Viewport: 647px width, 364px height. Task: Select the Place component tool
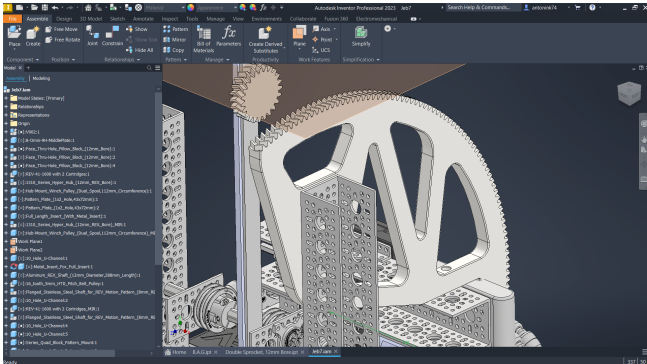coord(14,36)
